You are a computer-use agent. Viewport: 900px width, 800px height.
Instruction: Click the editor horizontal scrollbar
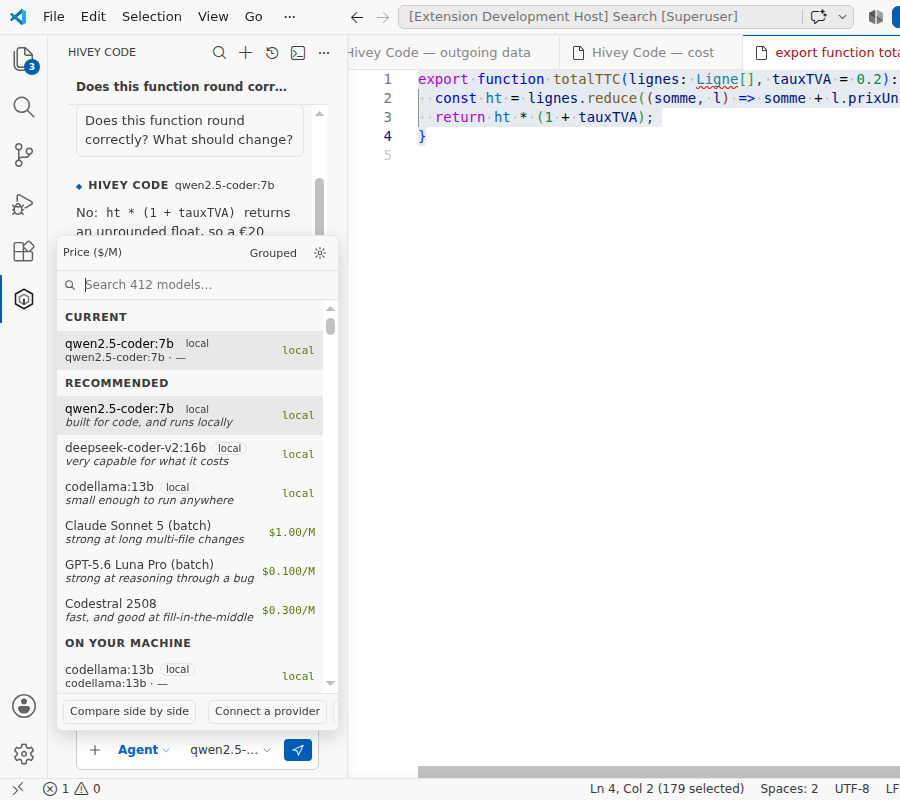pyautogui.click(x=659, y=772)
